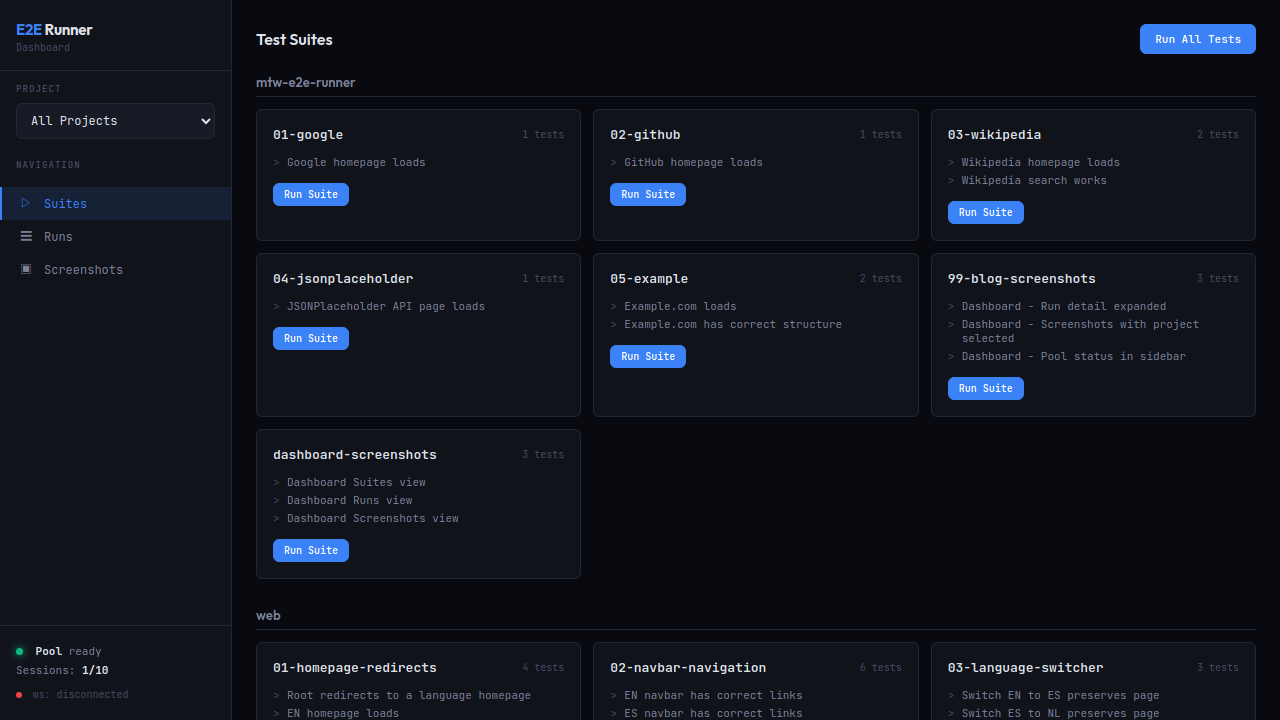Click the Run All Tests button

[1198, 39]
